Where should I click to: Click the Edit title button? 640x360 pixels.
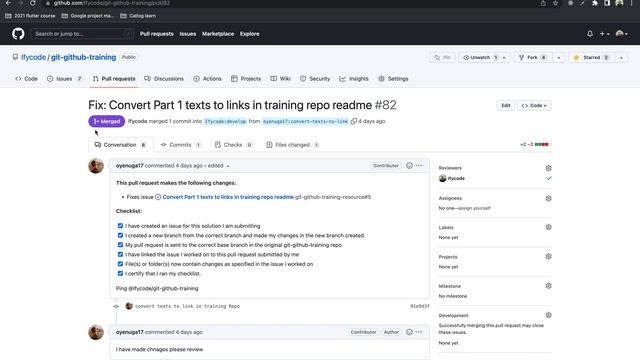506,105
